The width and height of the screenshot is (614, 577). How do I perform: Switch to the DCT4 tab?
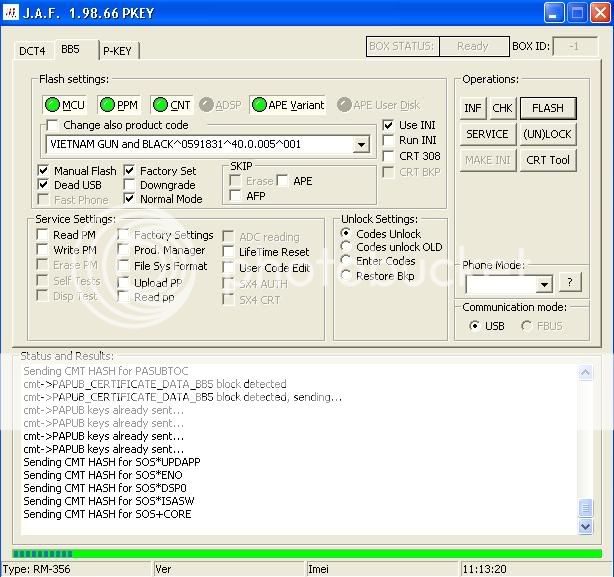[35, 50]
